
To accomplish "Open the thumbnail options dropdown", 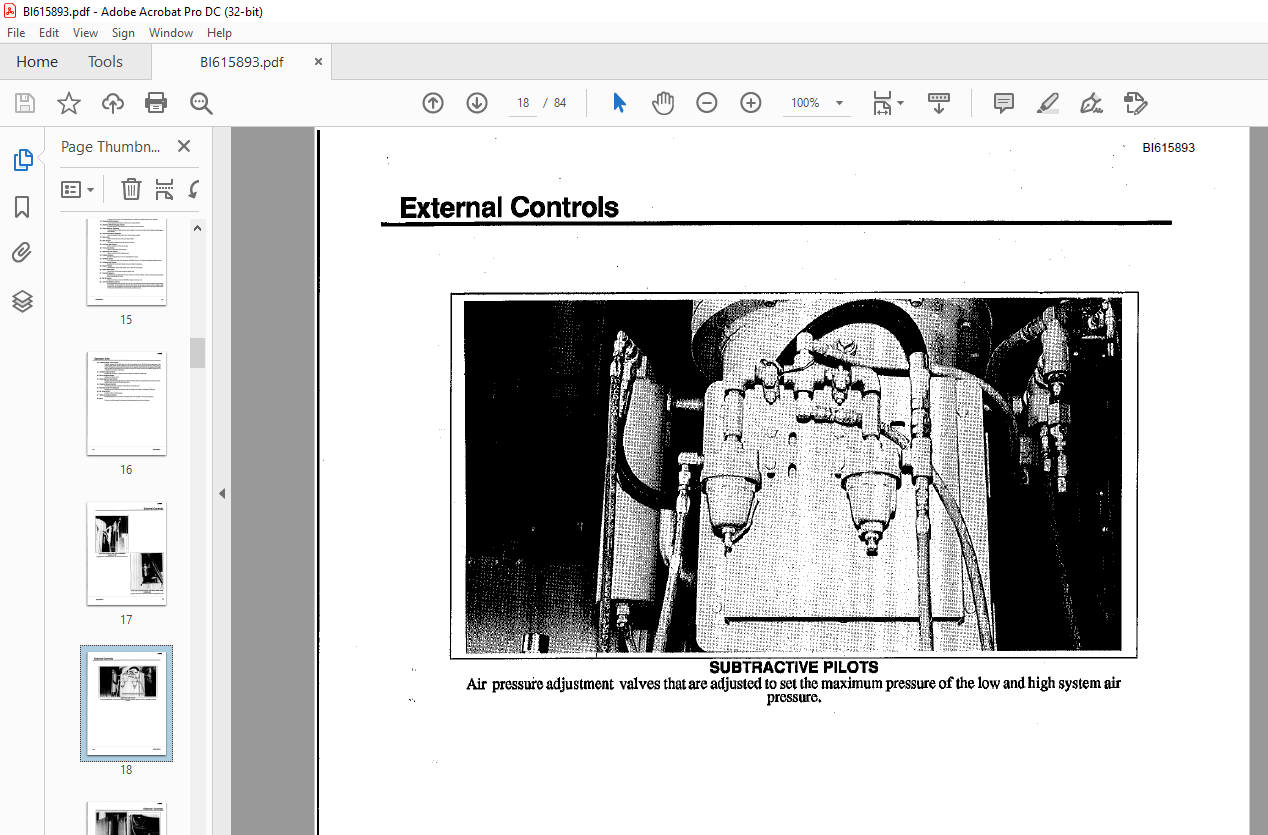I will point(78,189).
